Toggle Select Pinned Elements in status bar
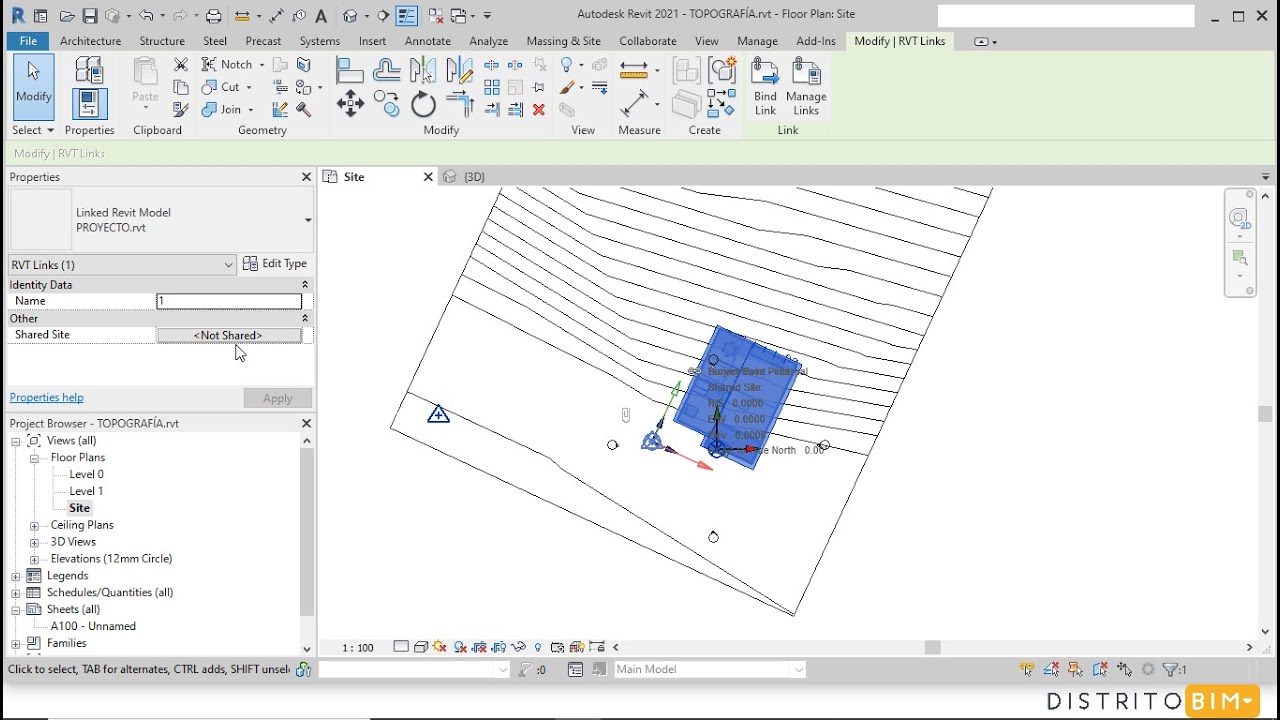Screen dimensions: 1280x720 1075,669
